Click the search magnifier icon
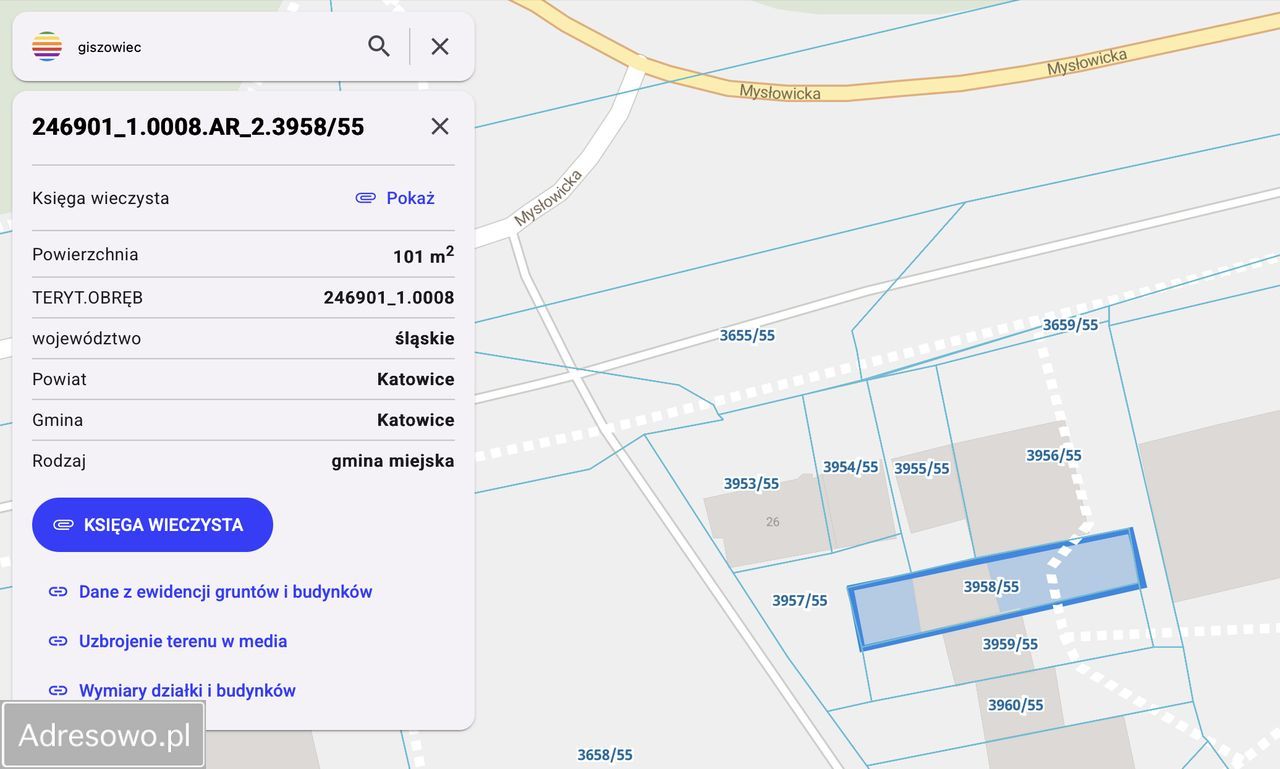 pos(379,46)
